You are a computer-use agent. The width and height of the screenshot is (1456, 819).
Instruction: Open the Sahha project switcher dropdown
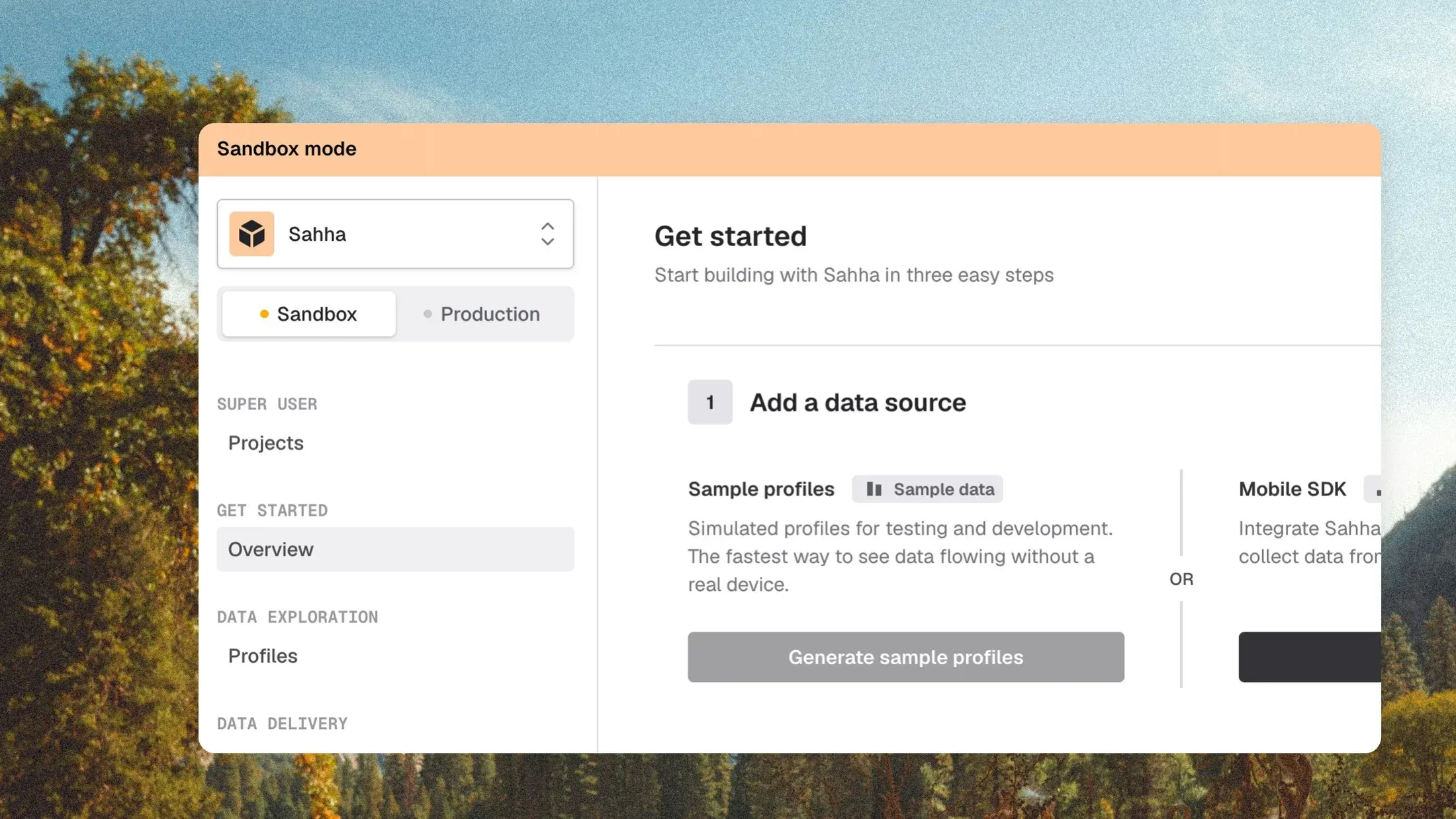click(395, 234)
